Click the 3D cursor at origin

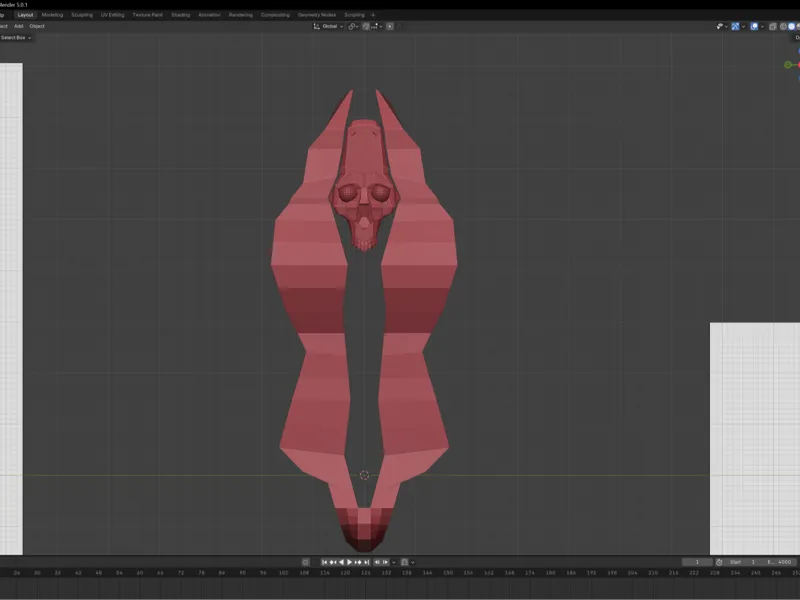click(x=364, y=476)
